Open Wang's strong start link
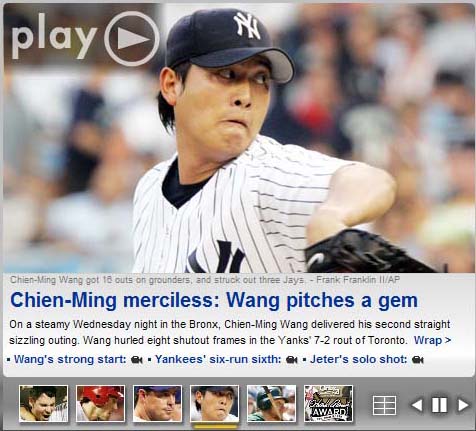Image resolution: width=476 pixels, height=431 pixels. (x=70, y=359)
